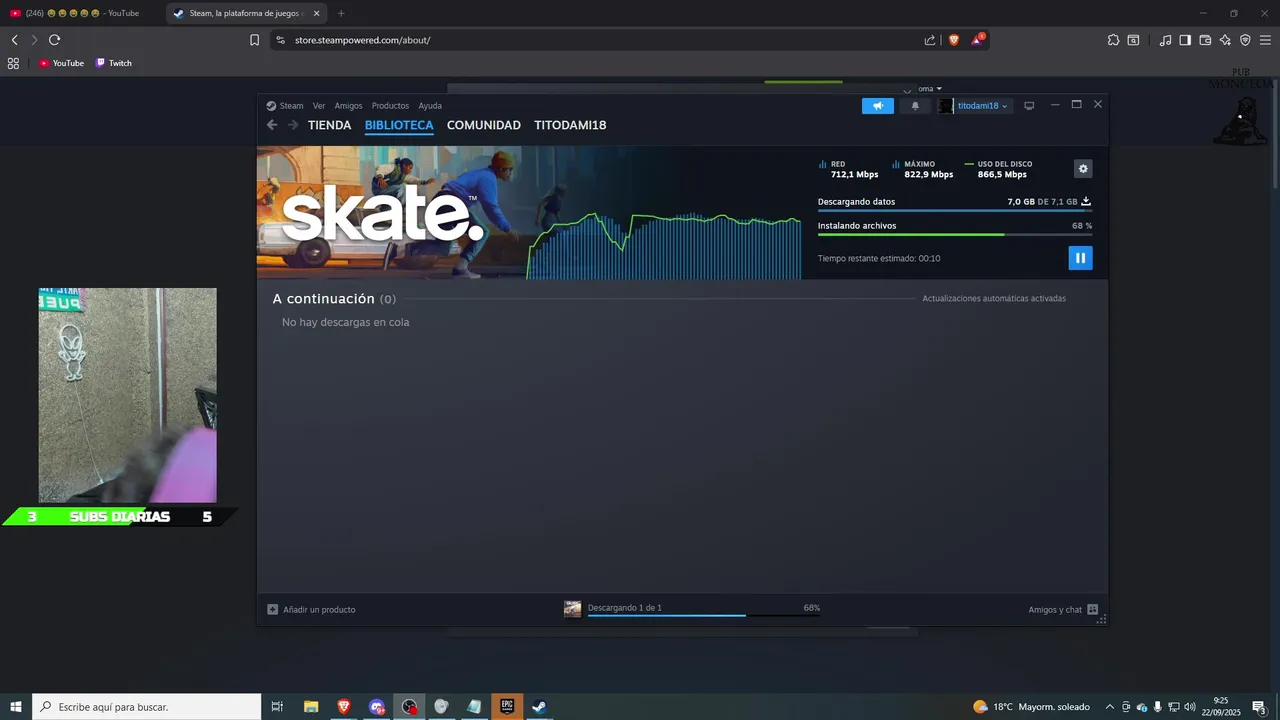
Task: Open the browser music playlist icon
Action: tap(1165, 40)
